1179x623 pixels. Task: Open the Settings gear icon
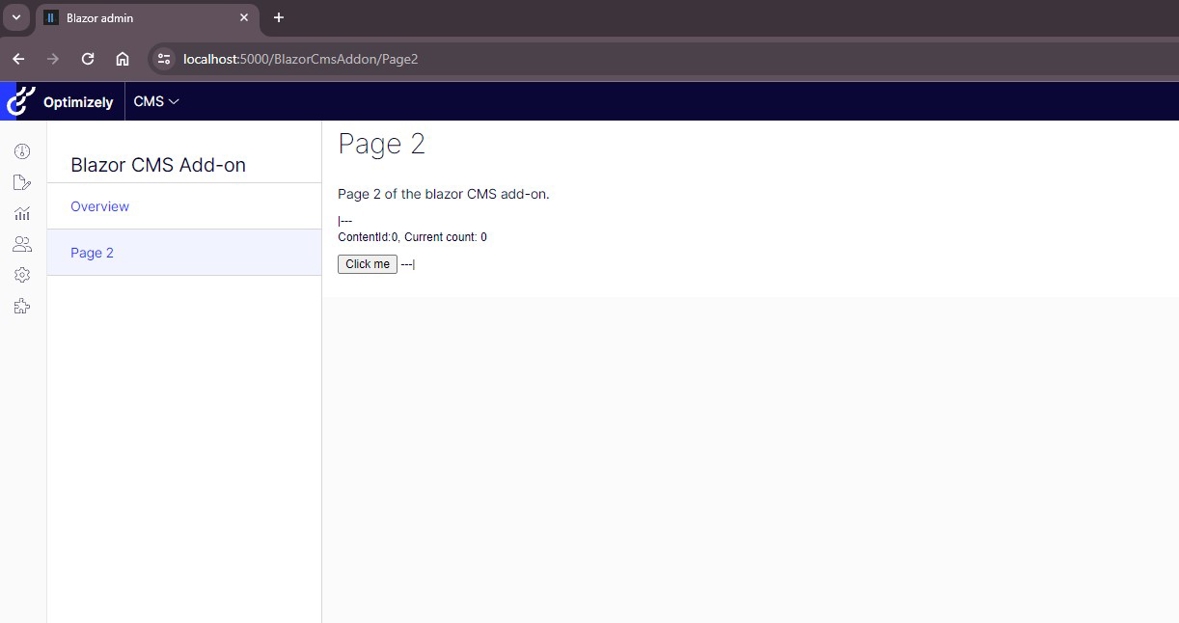(22, 275)
